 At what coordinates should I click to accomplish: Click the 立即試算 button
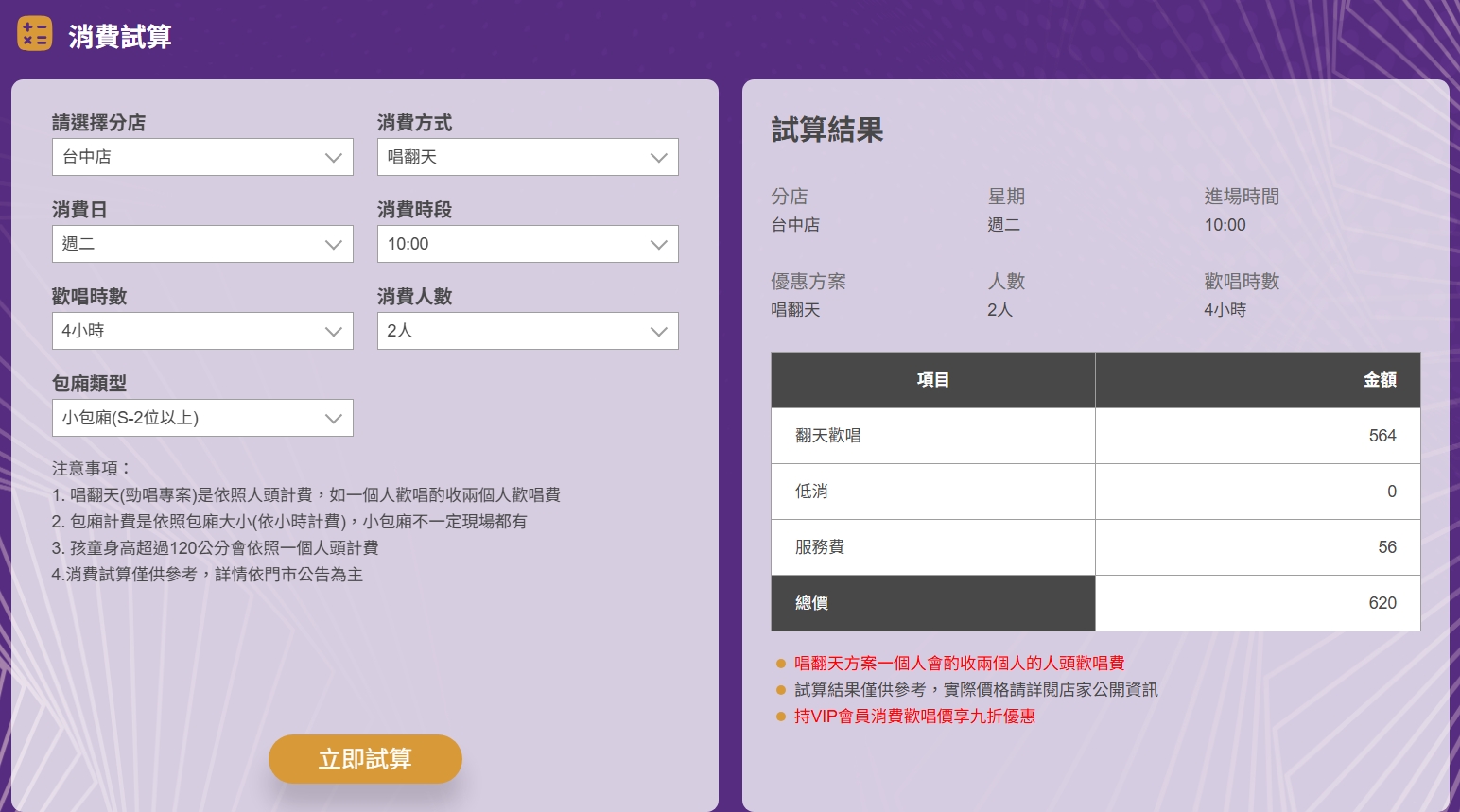coord(365,759)
